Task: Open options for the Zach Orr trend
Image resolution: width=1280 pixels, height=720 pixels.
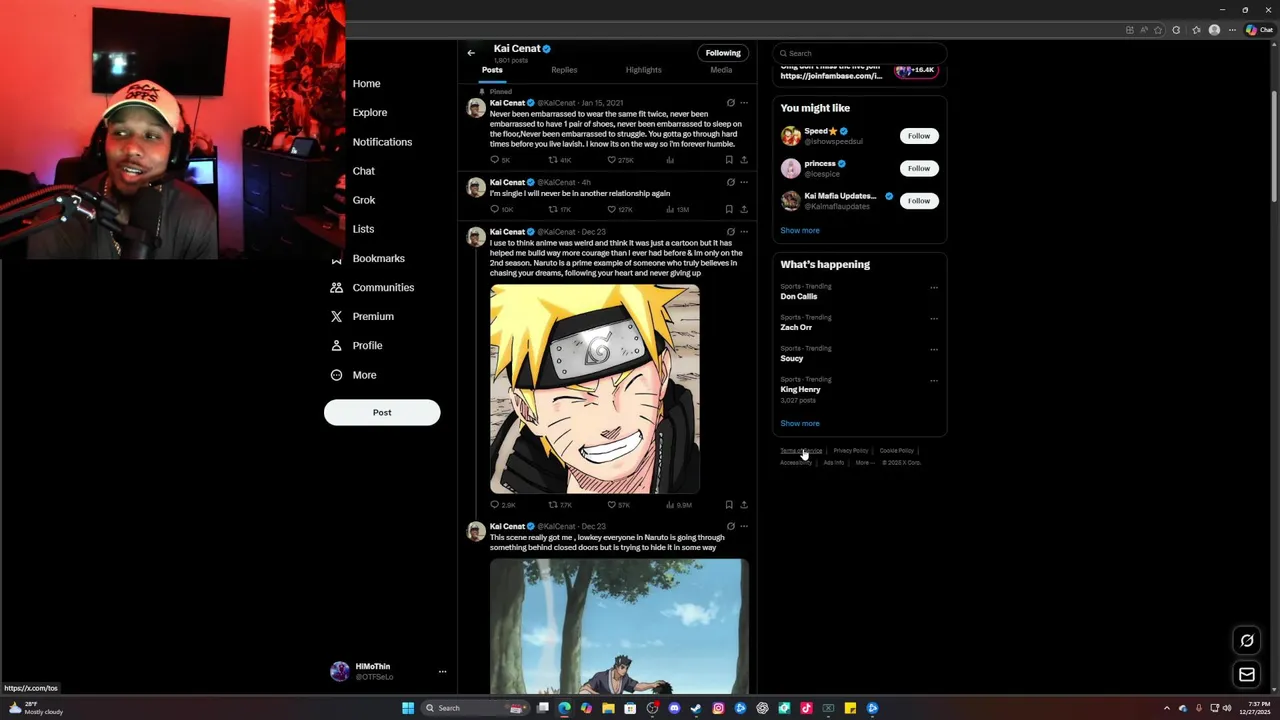Action: coord(934,319)
